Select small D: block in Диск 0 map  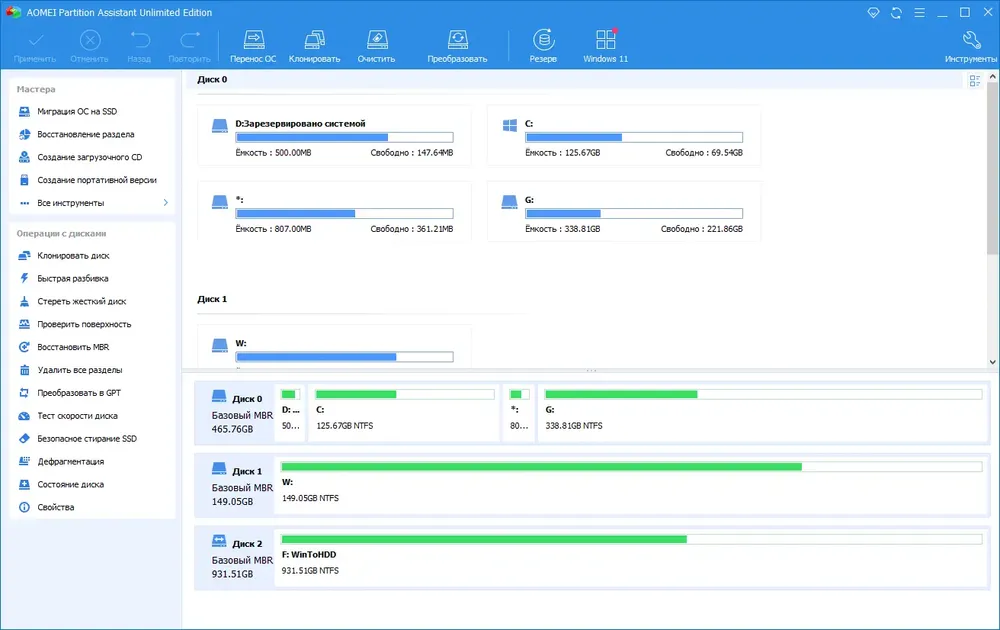(290, 413)
